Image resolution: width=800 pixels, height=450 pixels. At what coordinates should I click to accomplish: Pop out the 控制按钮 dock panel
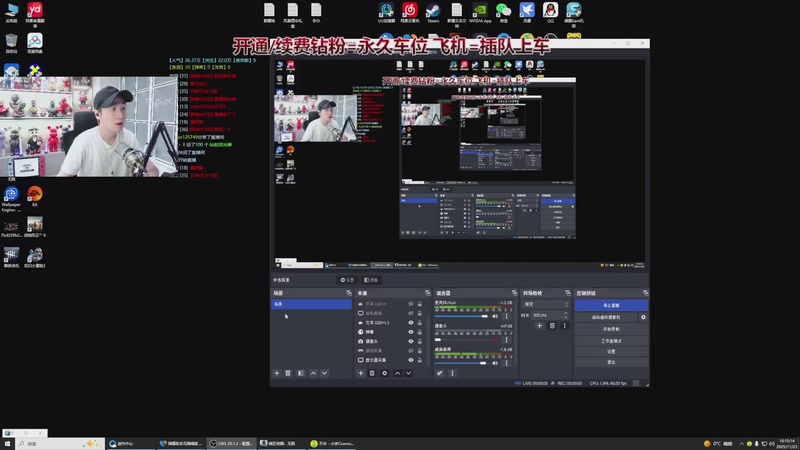pyautogui.click(x=645, y=293)
